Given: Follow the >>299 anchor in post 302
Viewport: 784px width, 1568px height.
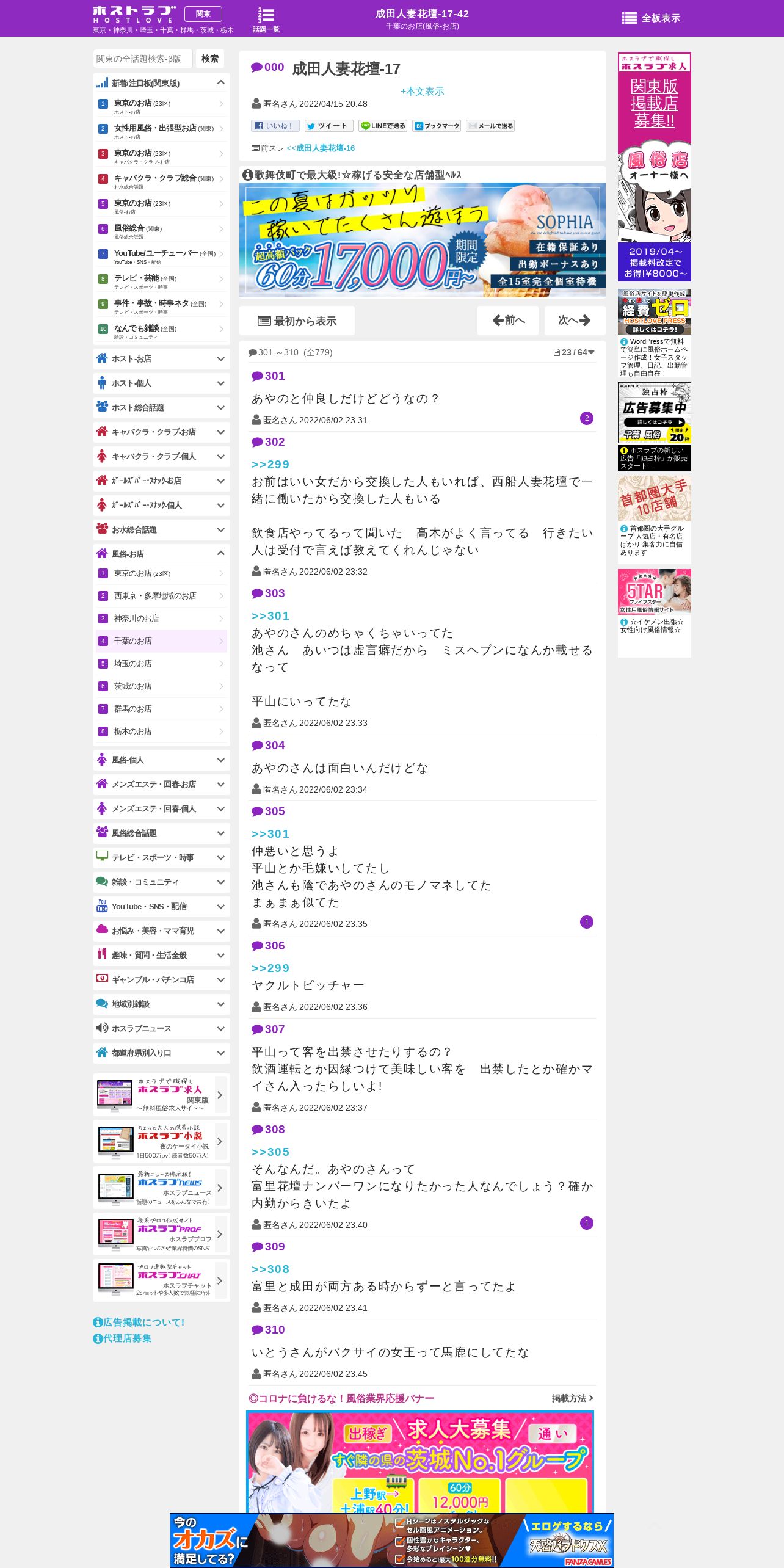Looking at the screenshot, I should pos(270,464).
